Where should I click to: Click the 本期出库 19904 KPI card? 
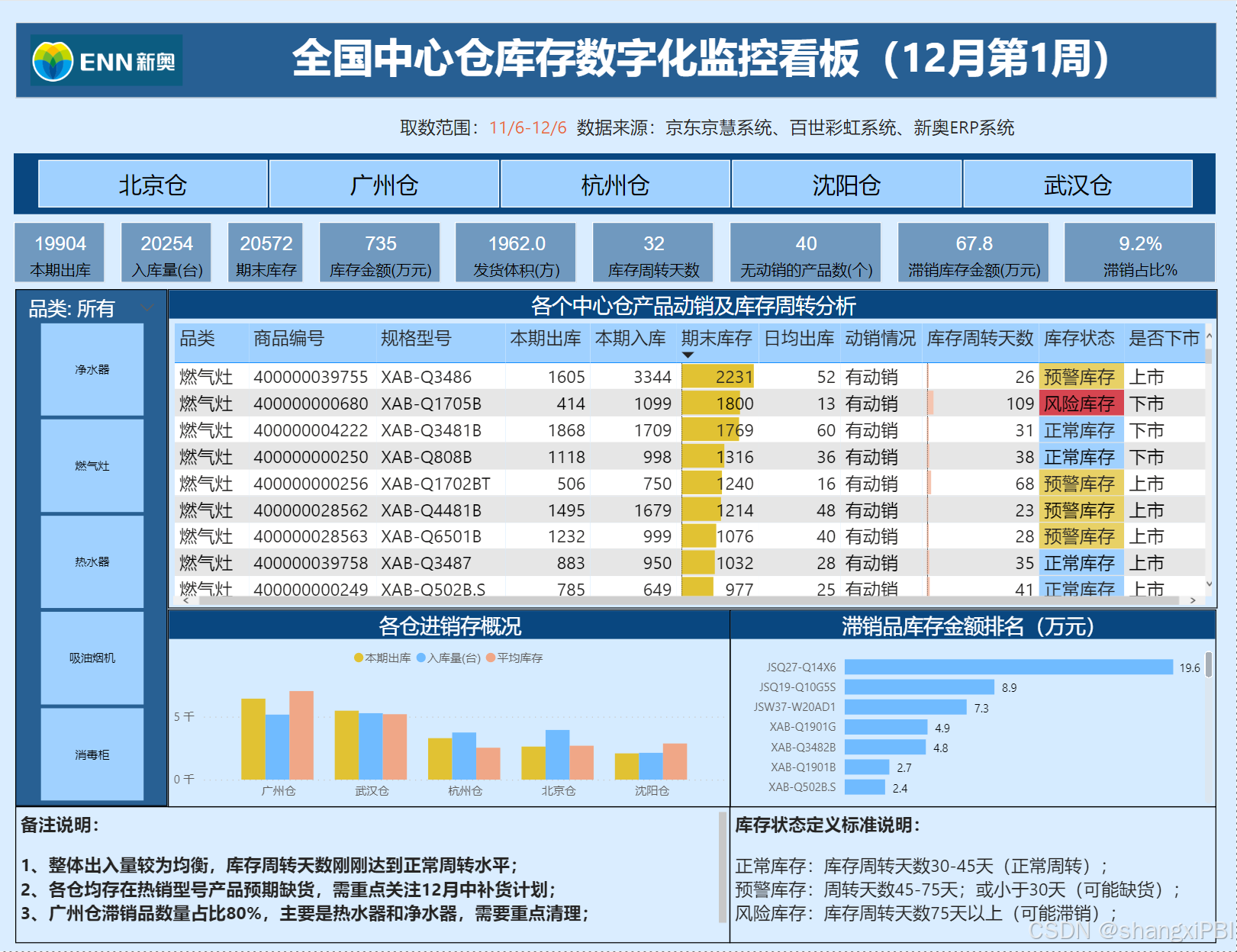[60, 252]
